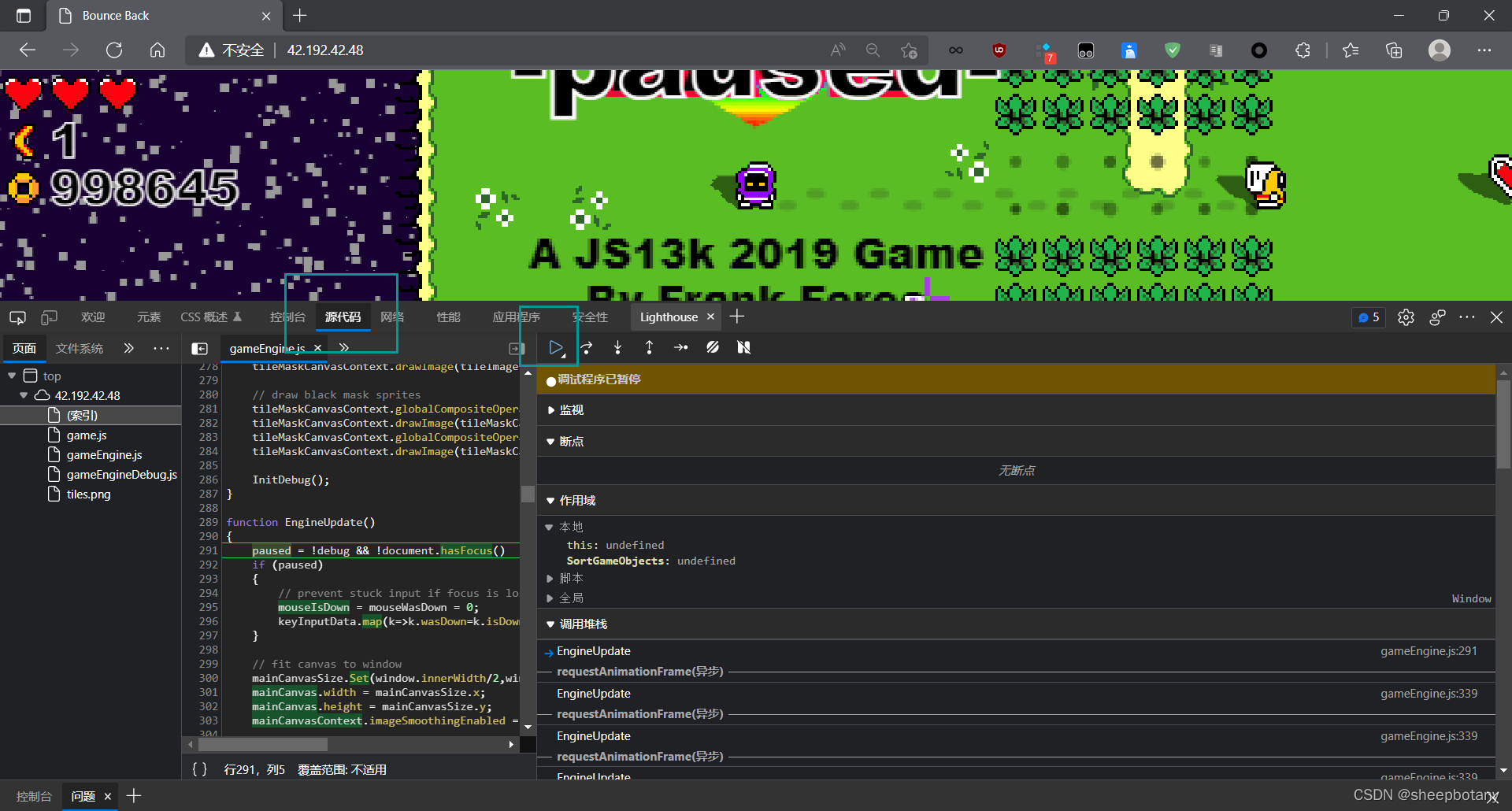Set breakpoint on line 292
Image resolution: width=1512 pixels, height=811 pixels.
(208, 565)
